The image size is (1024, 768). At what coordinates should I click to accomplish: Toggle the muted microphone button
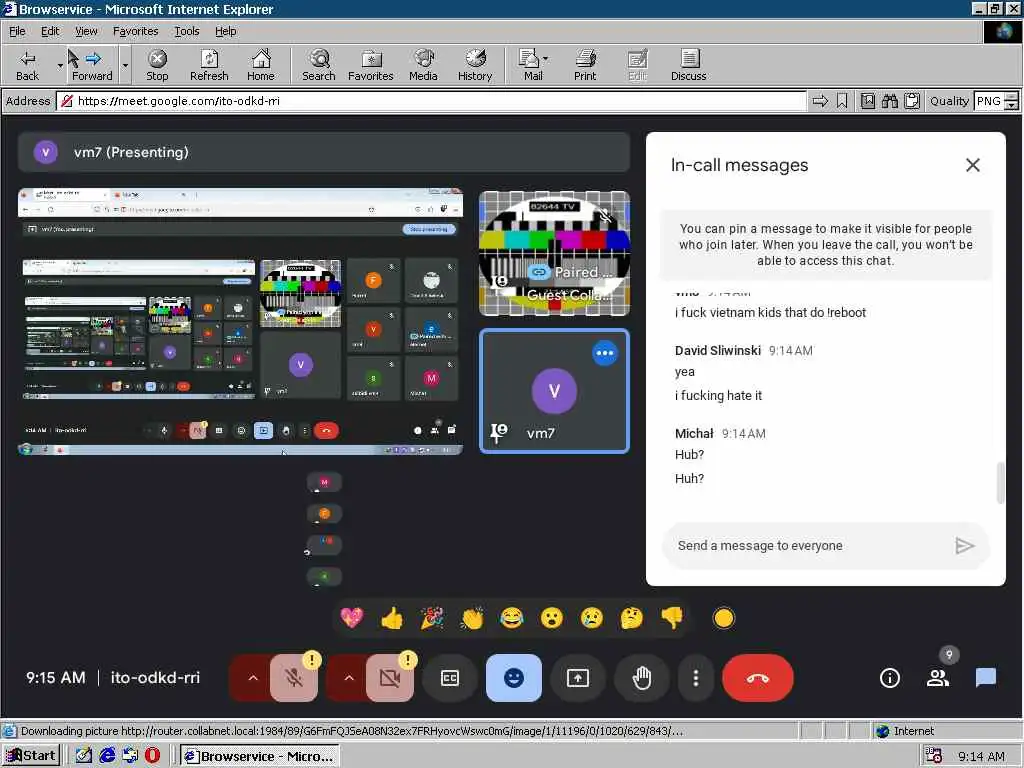pos(294,678)
